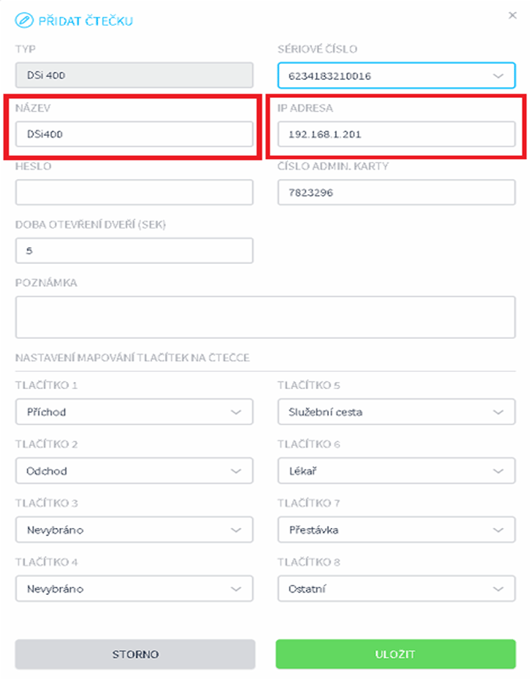Expand the Tlačítko 1 dropdown showing Příchod

coord(134,412)
